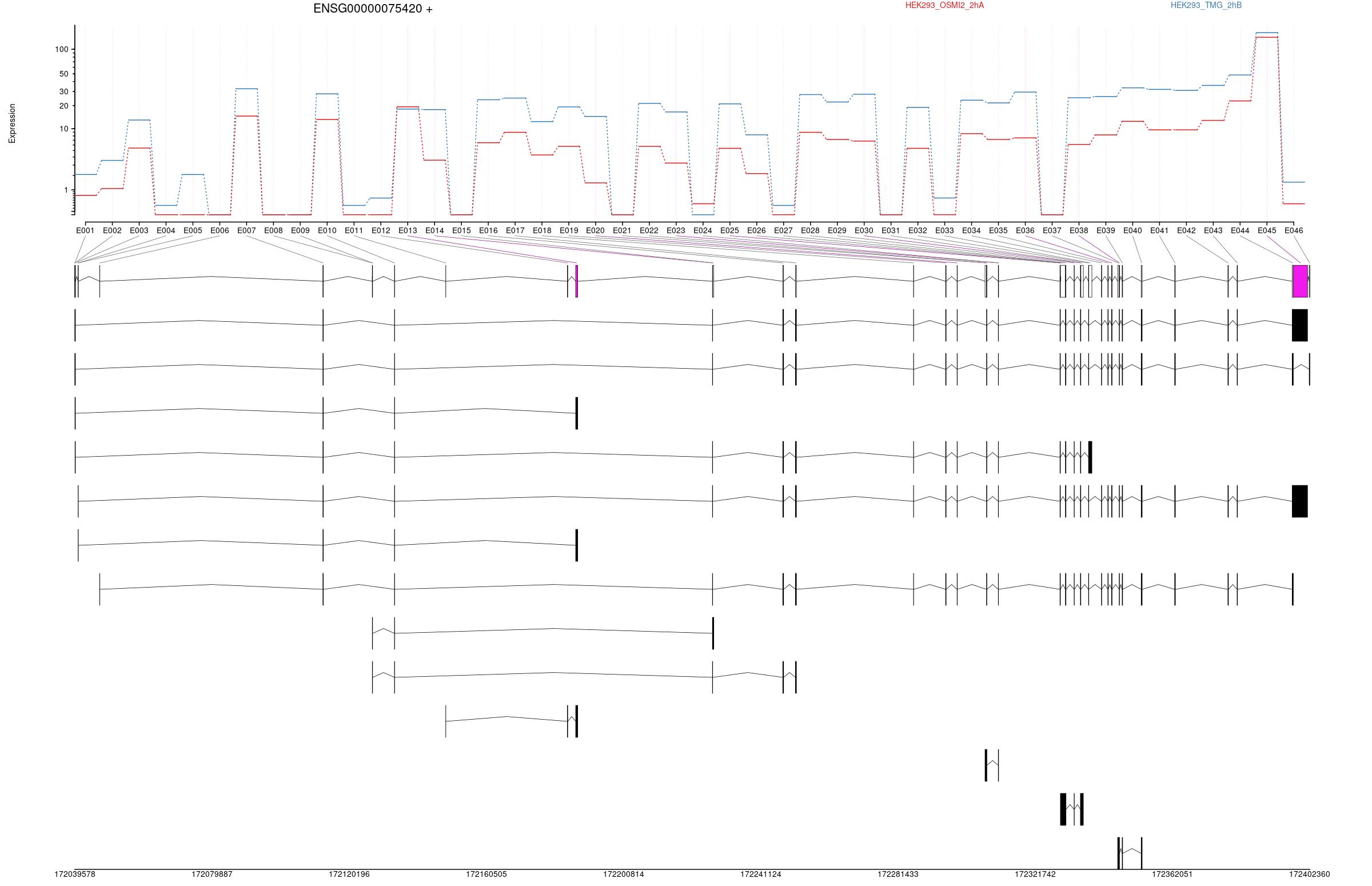The image size is (1372, 886).
Task: Click the y-axis tick value 1
Action: pyautogui.click(x=66, y=190)
